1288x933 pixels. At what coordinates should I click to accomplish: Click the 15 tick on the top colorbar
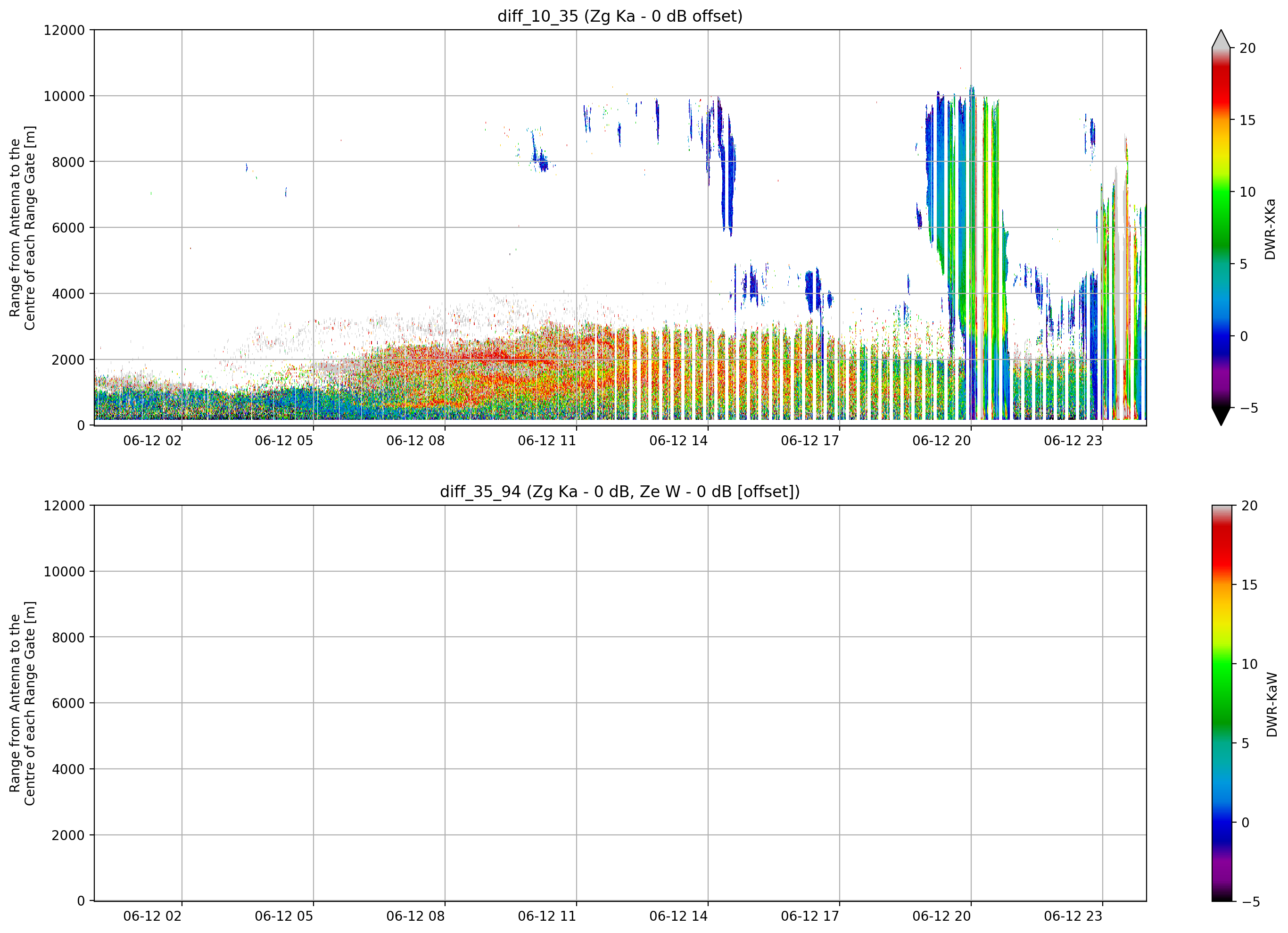[x=1247, y=120]
